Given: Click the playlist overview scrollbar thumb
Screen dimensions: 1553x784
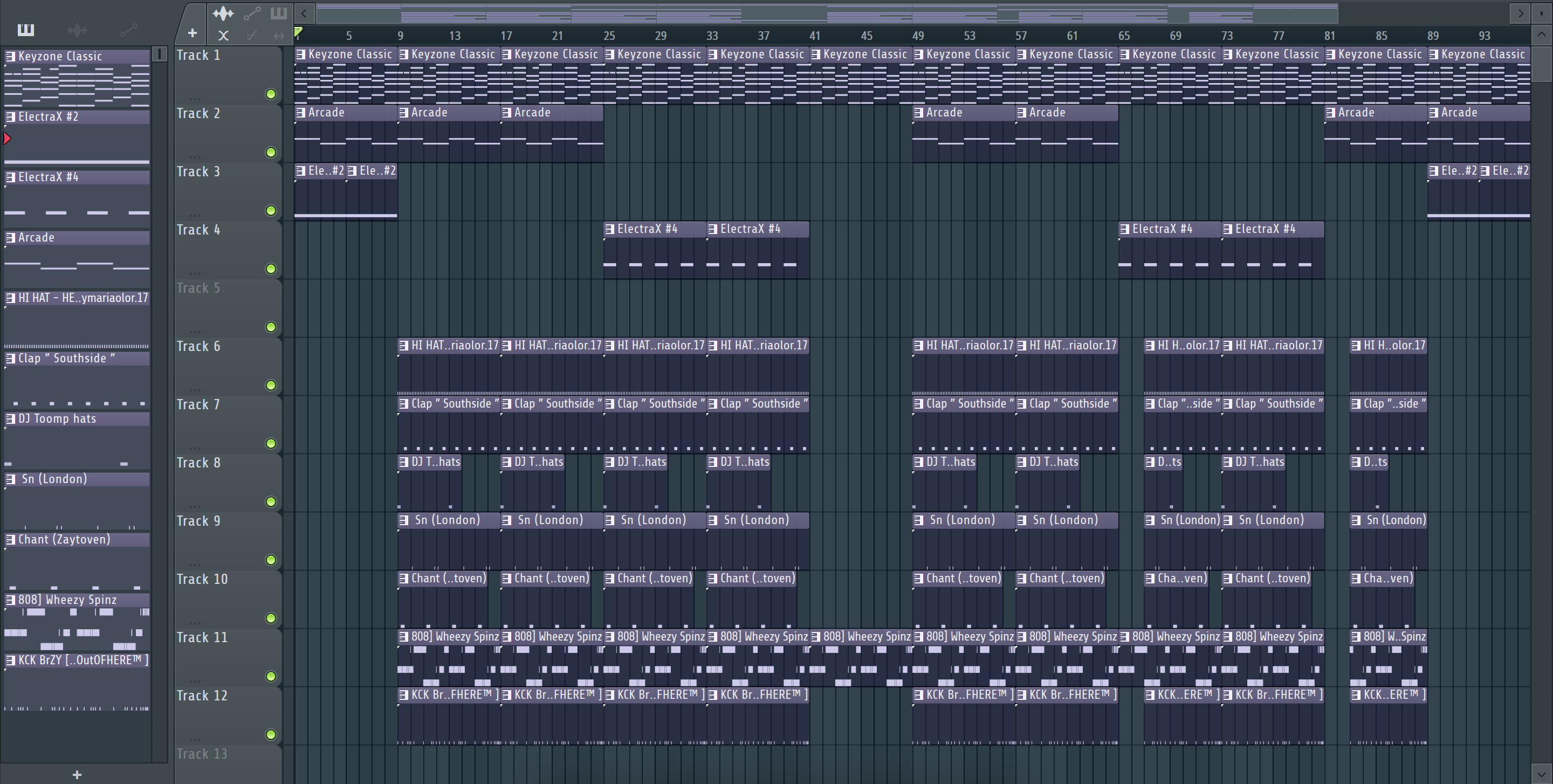Looking at the screenshot, I should coord(827,12).
